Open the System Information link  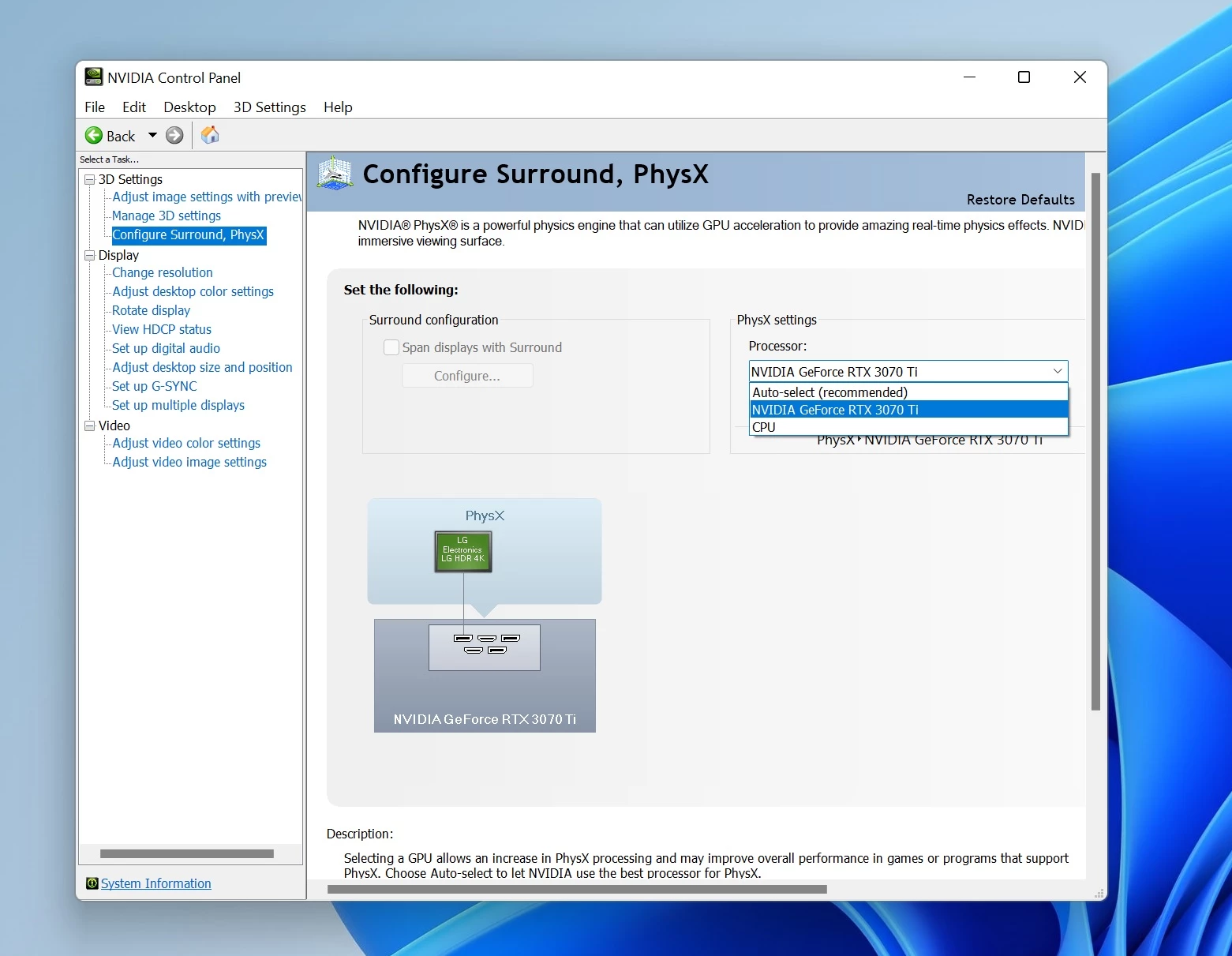(x=156, y=883)
